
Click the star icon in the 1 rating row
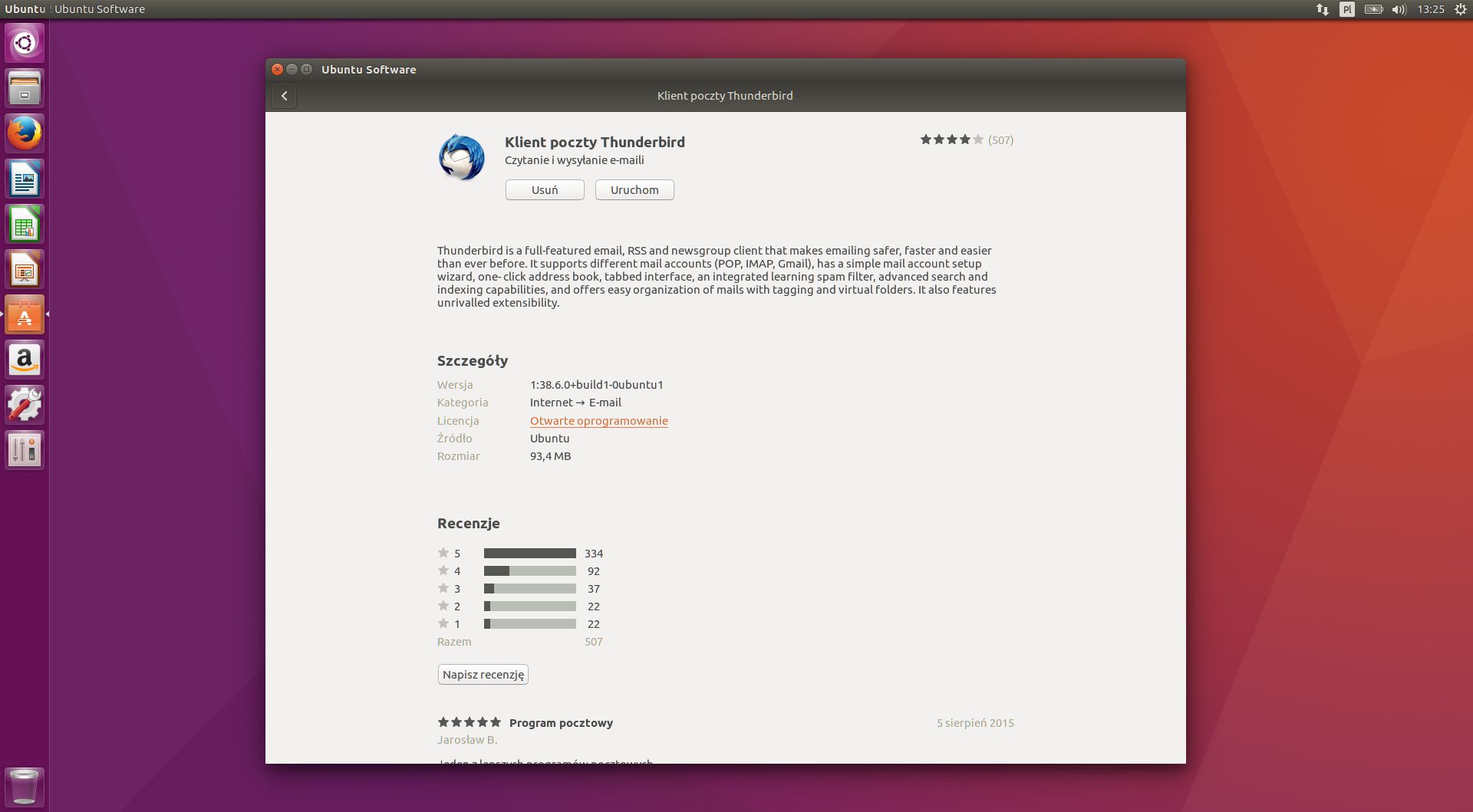(443, 623)
